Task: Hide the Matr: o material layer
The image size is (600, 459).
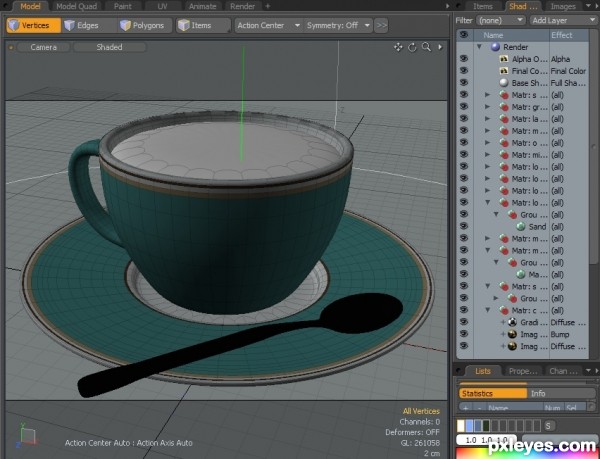Action: (x=464, y=142)
